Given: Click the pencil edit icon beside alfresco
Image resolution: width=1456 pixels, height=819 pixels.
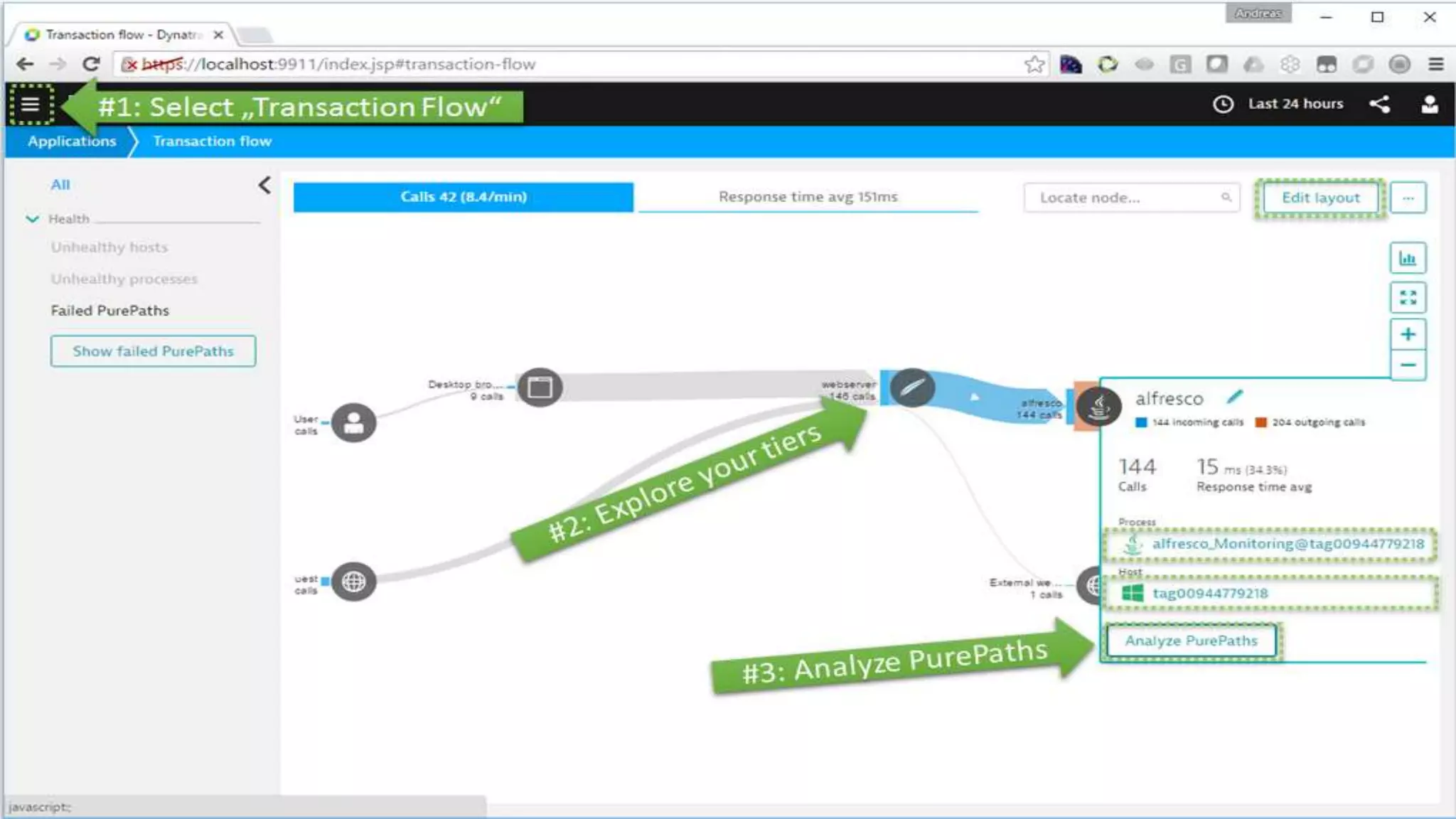Looking at the screenshot, I should (1235, 397).
